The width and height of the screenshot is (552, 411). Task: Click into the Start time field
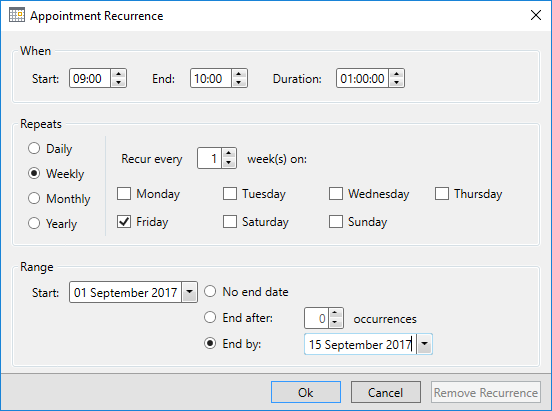pyautogui.click(x=90, y=78)
